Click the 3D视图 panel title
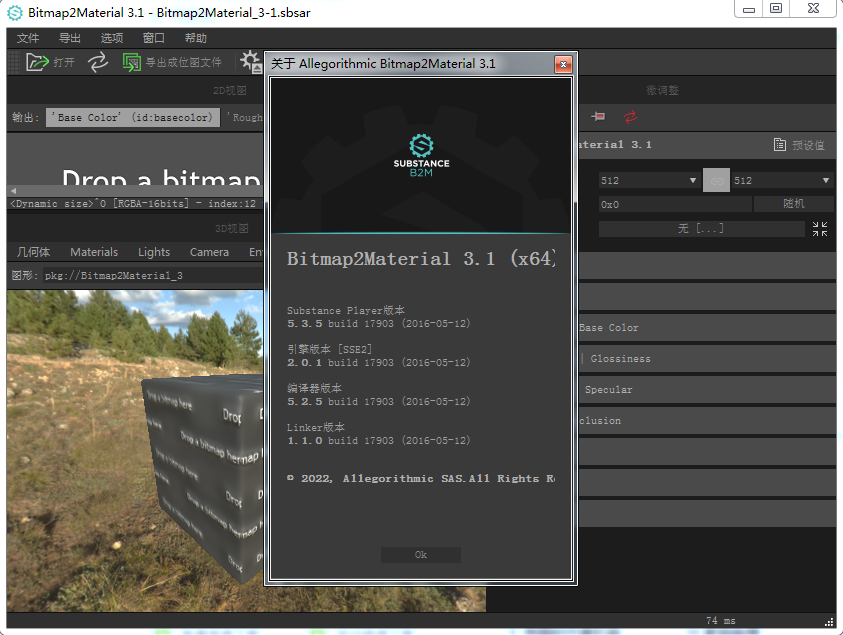This screenshot has height=635, width=843. pos(232,229)
